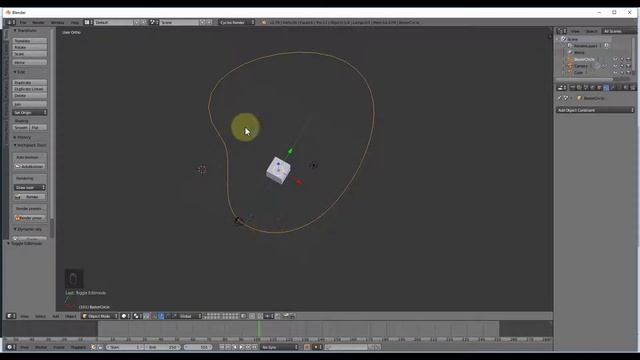This screenshot has height=360, width=640.
Task: Open the Cycles Render engine dropdown
Action: tap(237, 22)
